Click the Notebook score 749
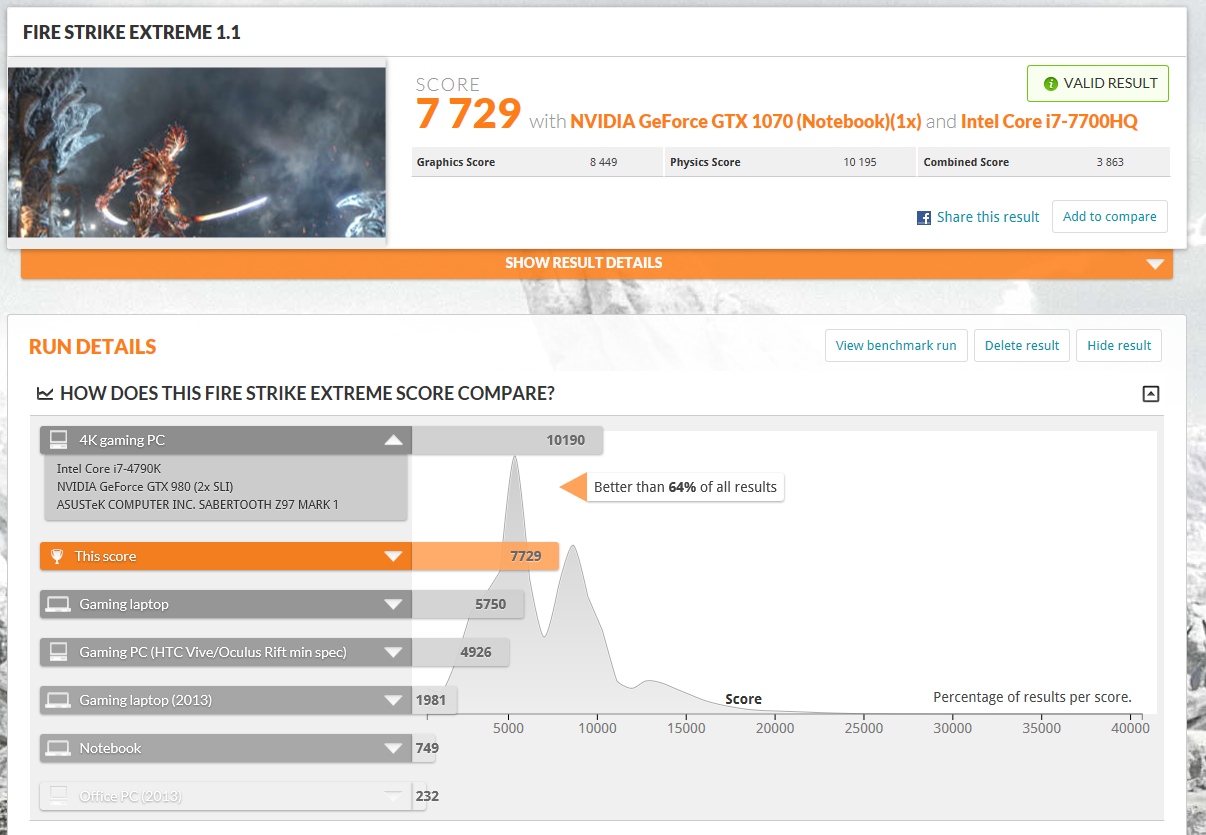This screenshot has height=835, width=1206. [x=427, y=748]
